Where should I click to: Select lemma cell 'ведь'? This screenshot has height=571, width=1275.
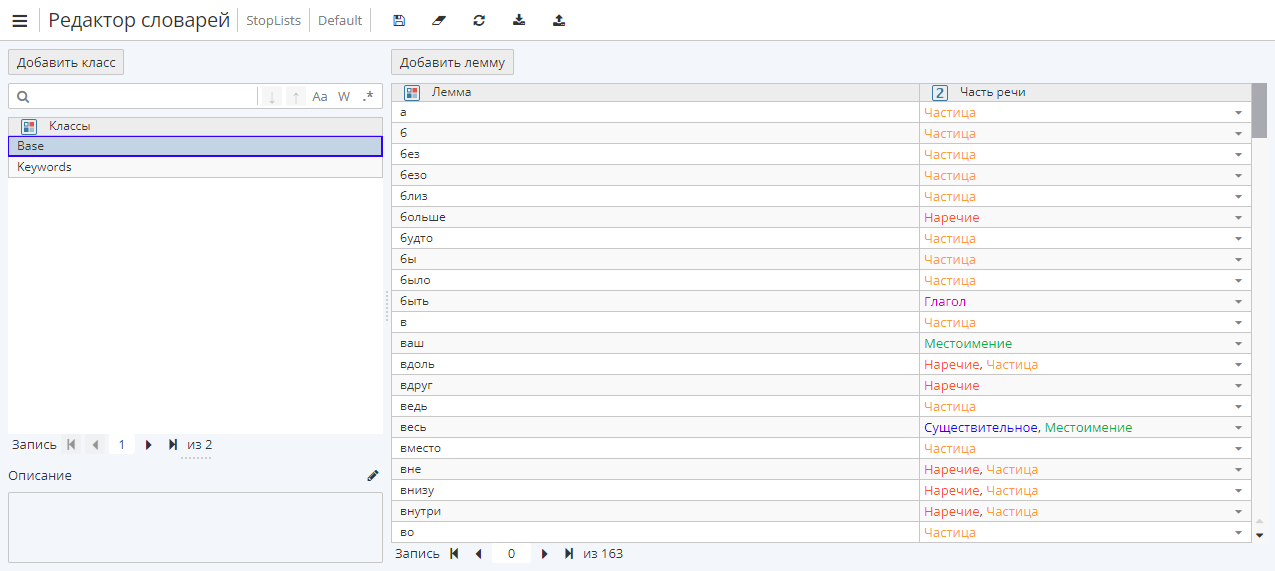click(x=655, y=407)
